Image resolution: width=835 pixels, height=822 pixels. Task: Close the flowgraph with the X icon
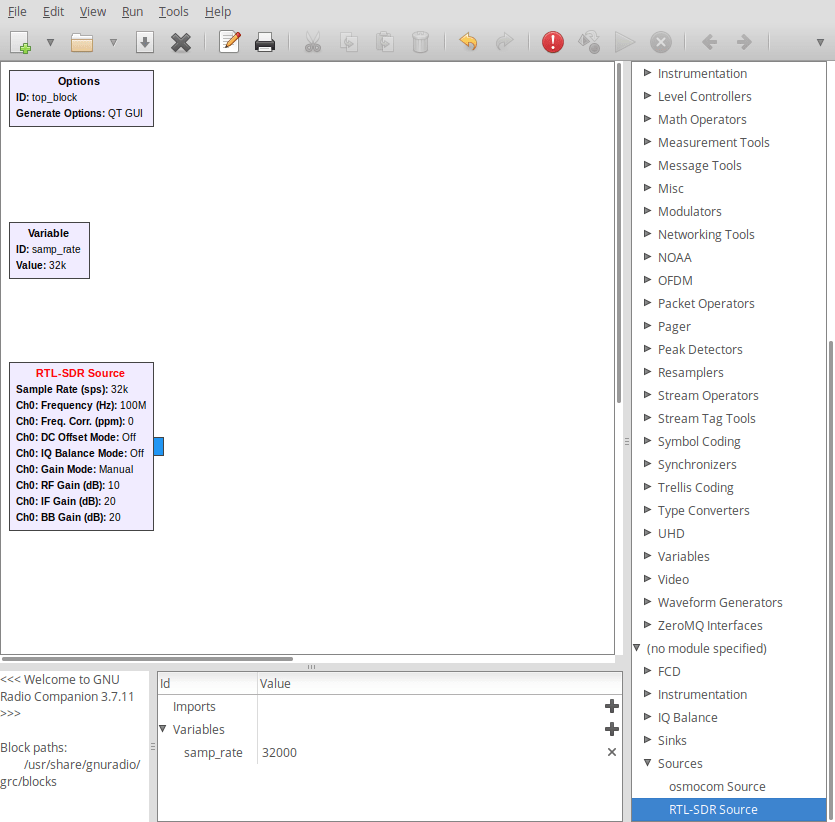[x=180, y=42]
